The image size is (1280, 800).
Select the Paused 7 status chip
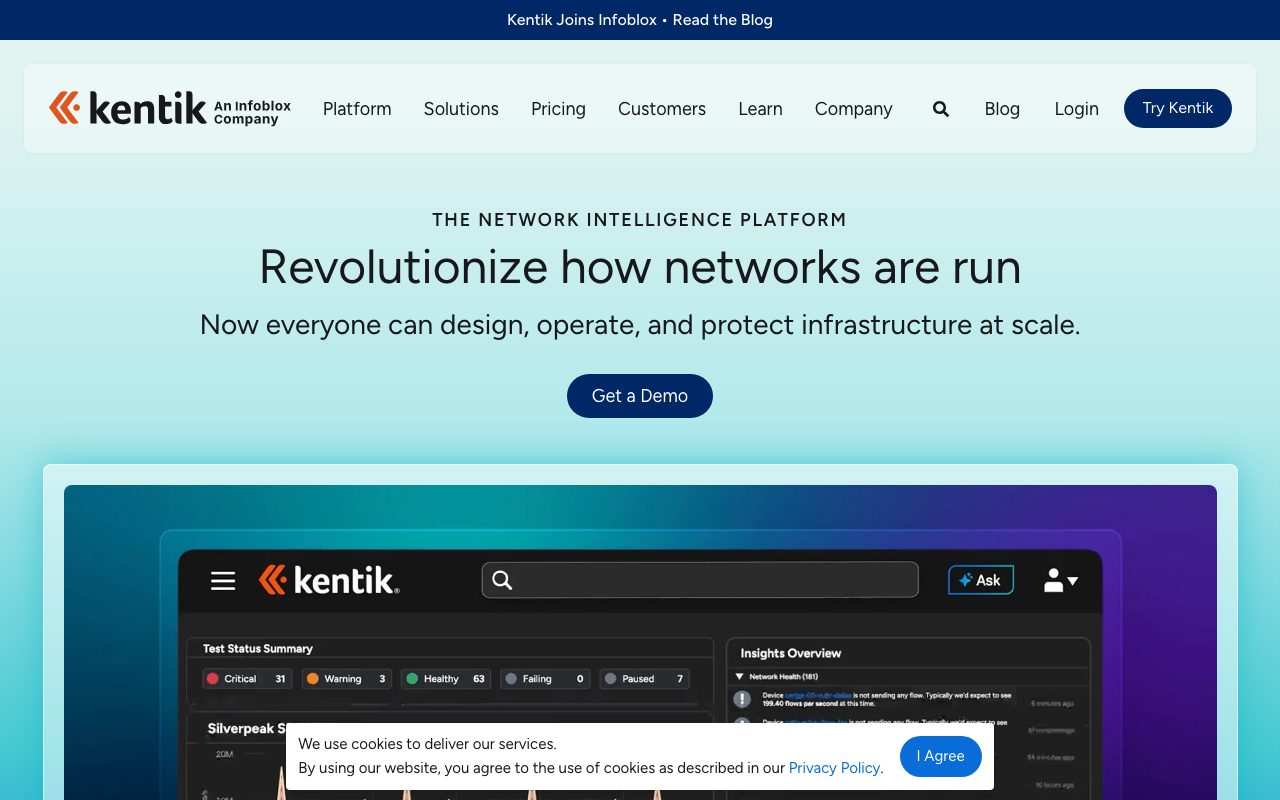[x=645, y=679]
